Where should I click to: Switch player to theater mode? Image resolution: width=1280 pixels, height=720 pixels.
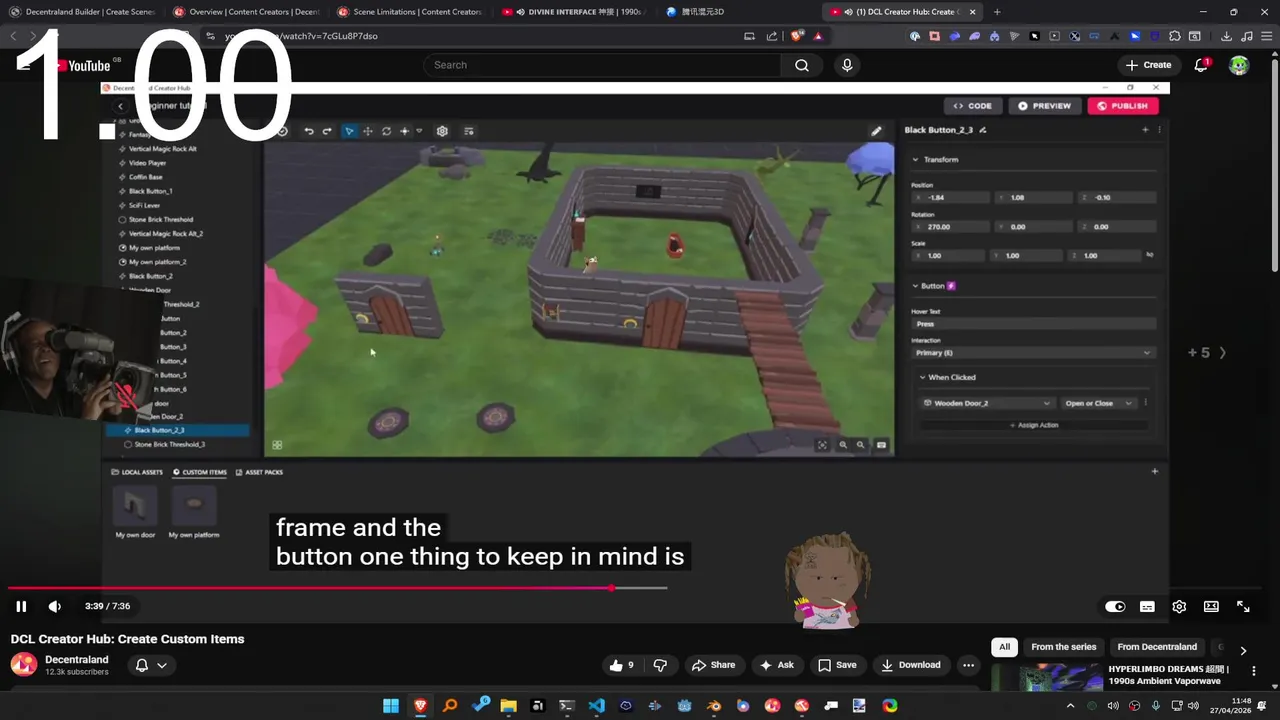pyautogui.click(x=1211, y=606)
